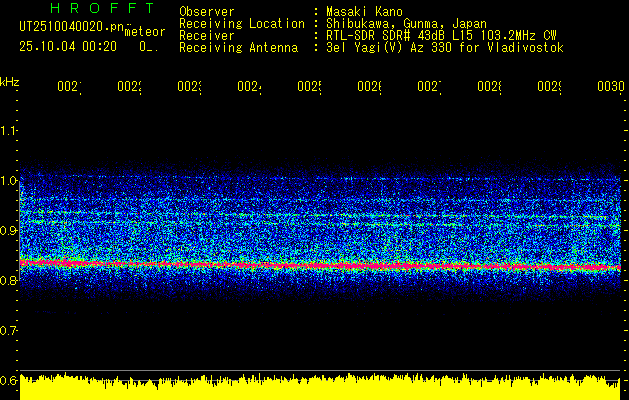
Task: Click the UT2510040020 file name
Action: (72, 27)
